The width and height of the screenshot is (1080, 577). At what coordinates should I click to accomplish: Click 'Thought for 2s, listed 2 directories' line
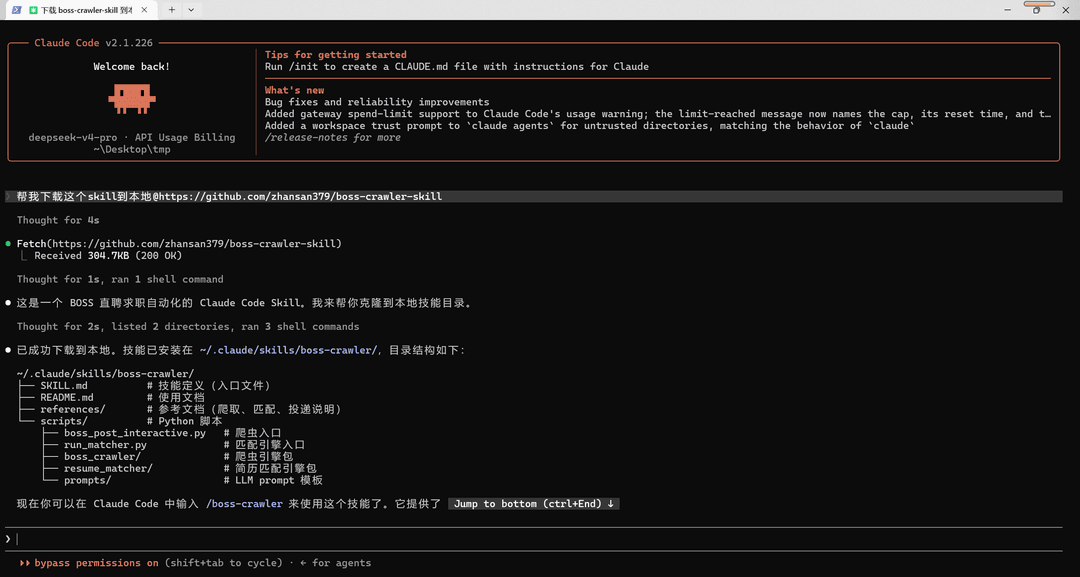(188, 327)
